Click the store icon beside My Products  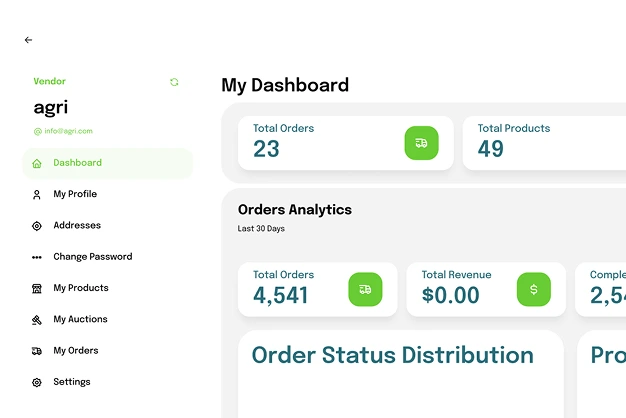[x=37, y=288]
